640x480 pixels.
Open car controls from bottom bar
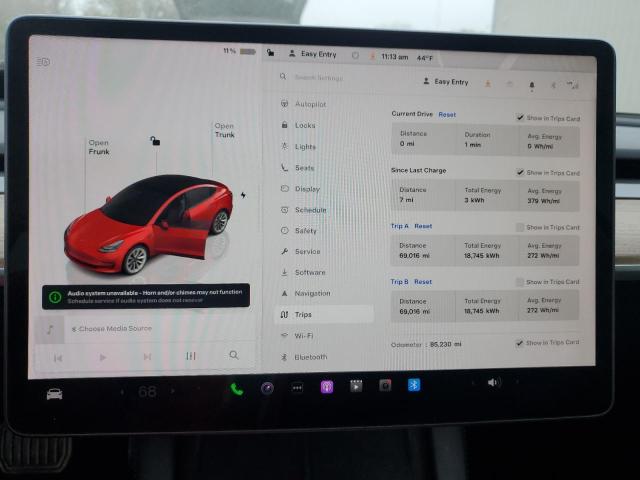(54, 394)
